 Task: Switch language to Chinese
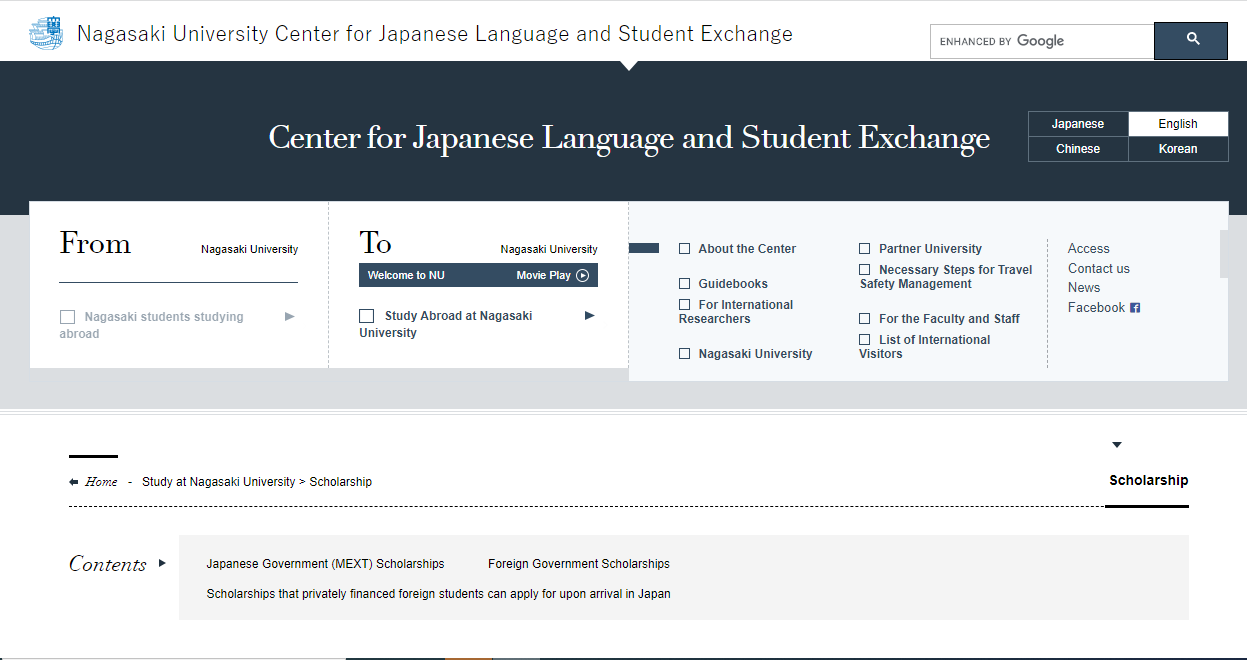[1078, 149]
